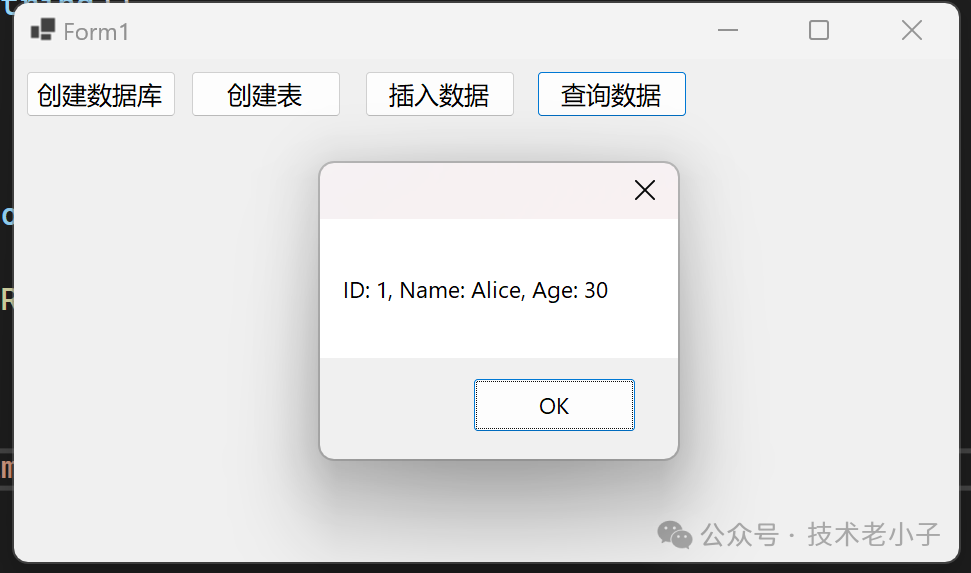Close the message box with its X icon
Image resolution: width=971 pixels, height=573 pixels.
[x=645, y=190]
